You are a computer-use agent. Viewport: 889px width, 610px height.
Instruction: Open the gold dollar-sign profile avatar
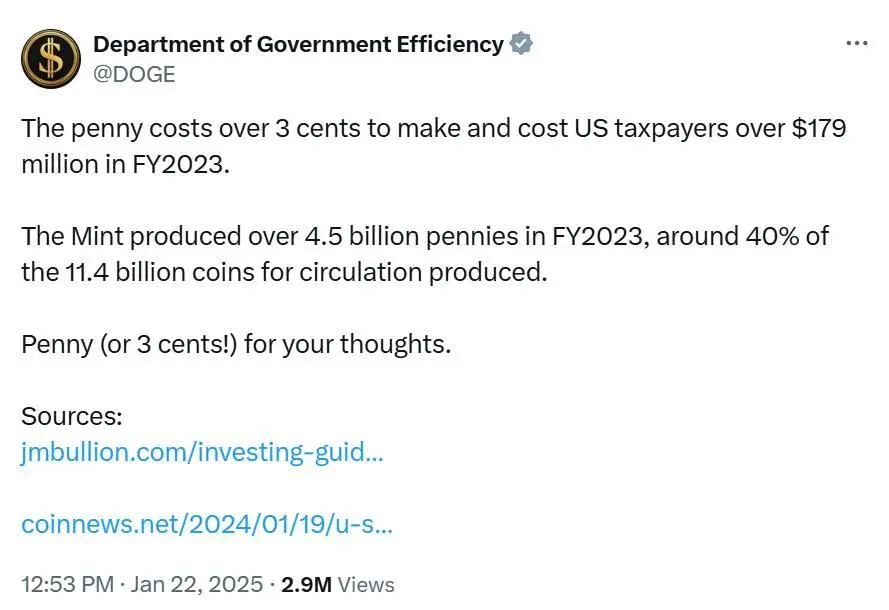(x=50, y=59)
